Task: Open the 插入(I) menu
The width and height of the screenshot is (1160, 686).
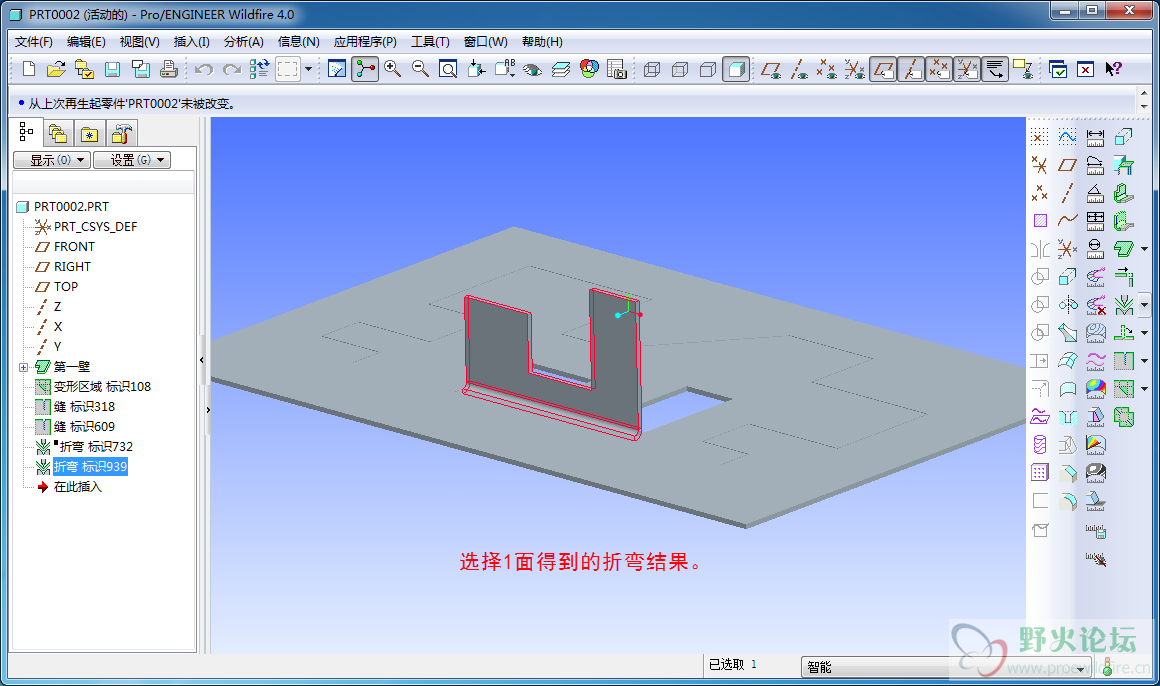Action: point(192,41)
